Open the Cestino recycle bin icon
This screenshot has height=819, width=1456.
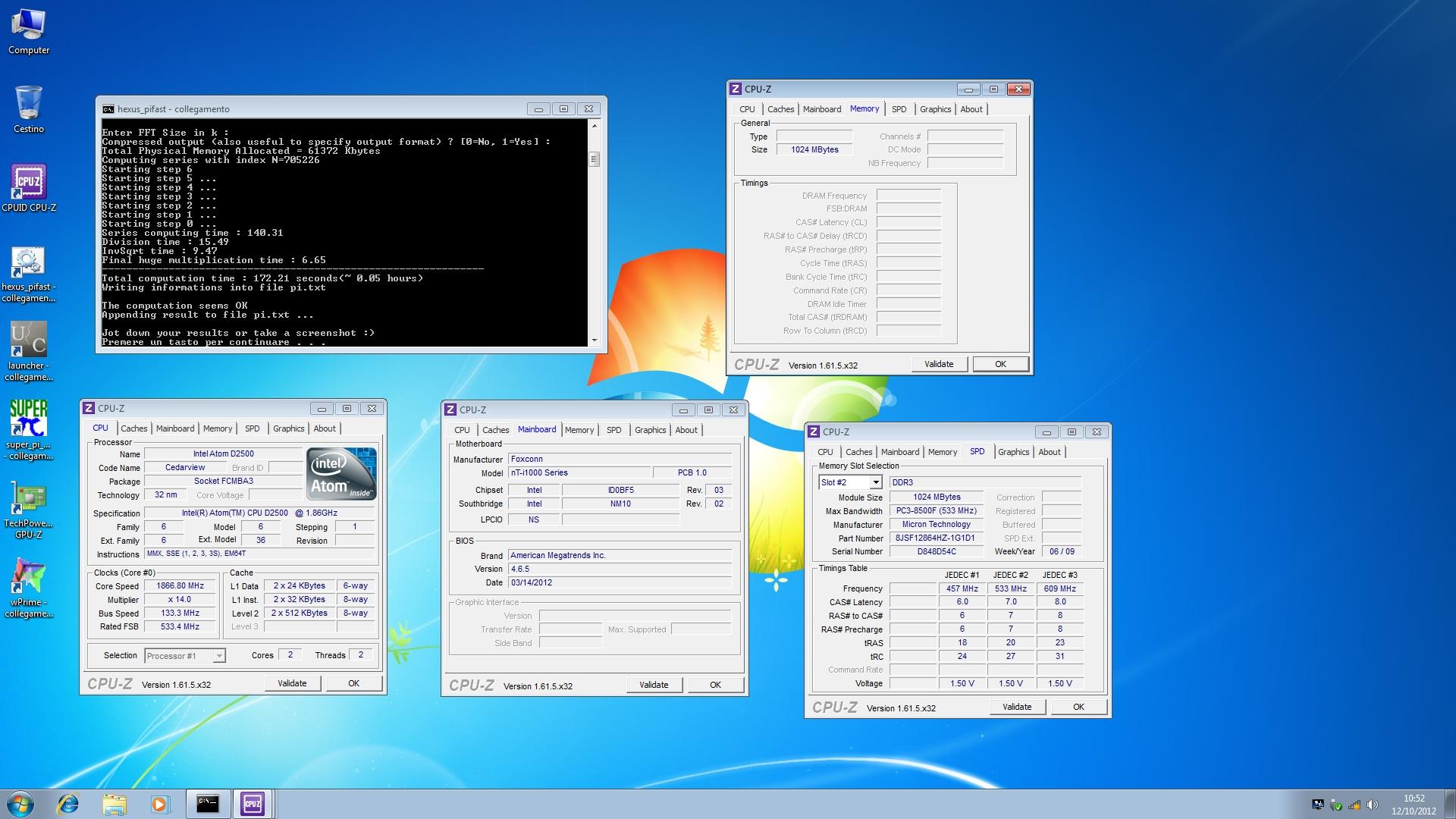[x=29, y=109]
